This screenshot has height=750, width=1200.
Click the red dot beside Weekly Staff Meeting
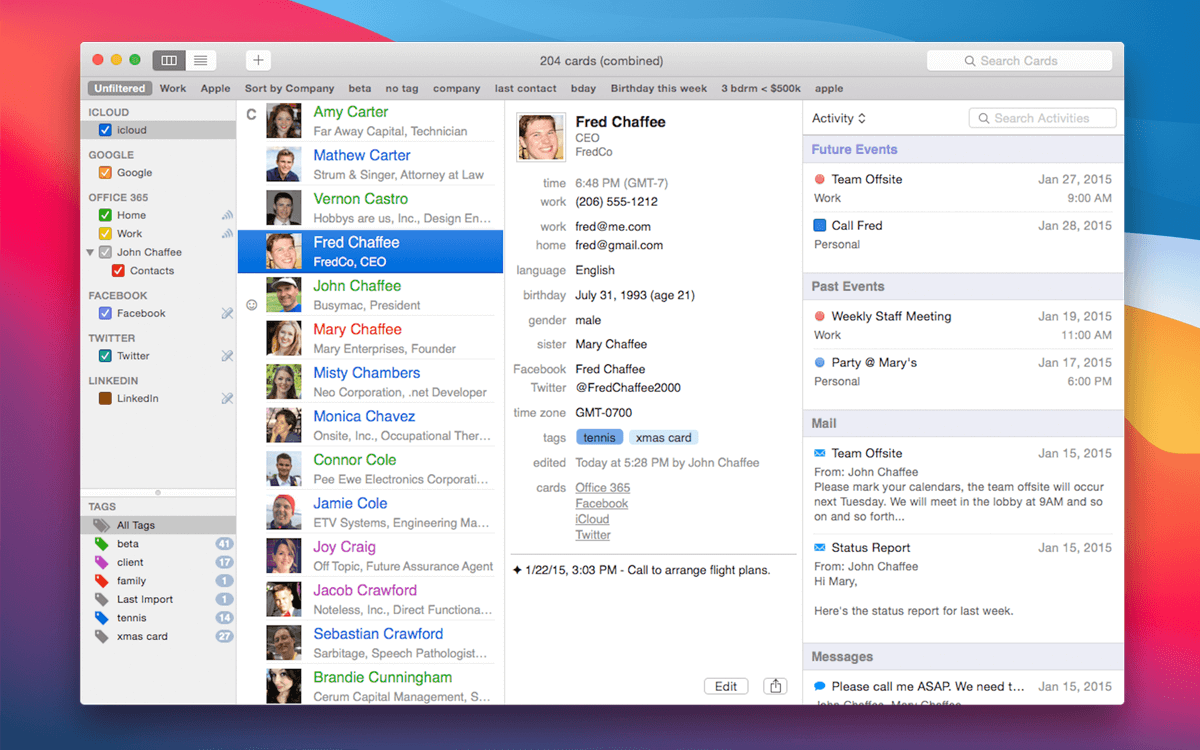[x=820, y=316]
